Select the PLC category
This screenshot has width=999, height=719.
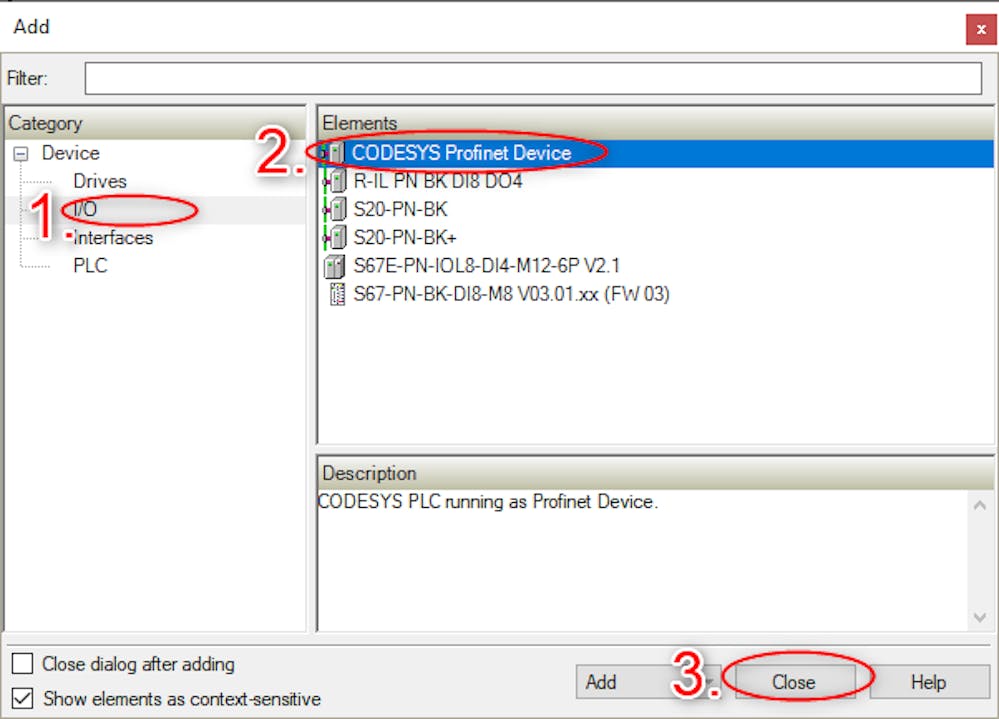(90, 266)
